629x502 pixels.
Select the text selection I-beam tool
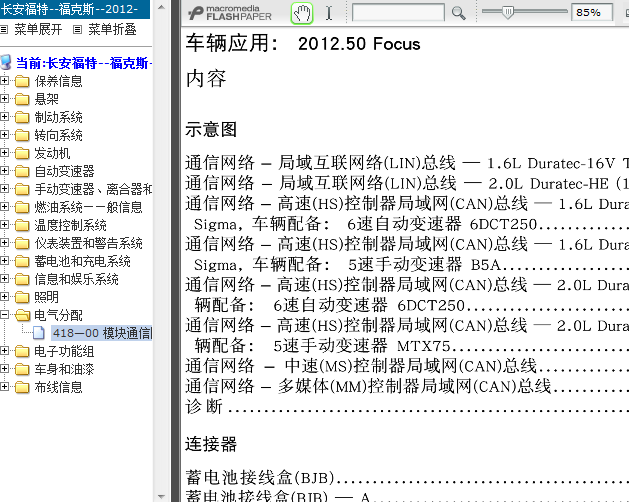tap(329, 13)
